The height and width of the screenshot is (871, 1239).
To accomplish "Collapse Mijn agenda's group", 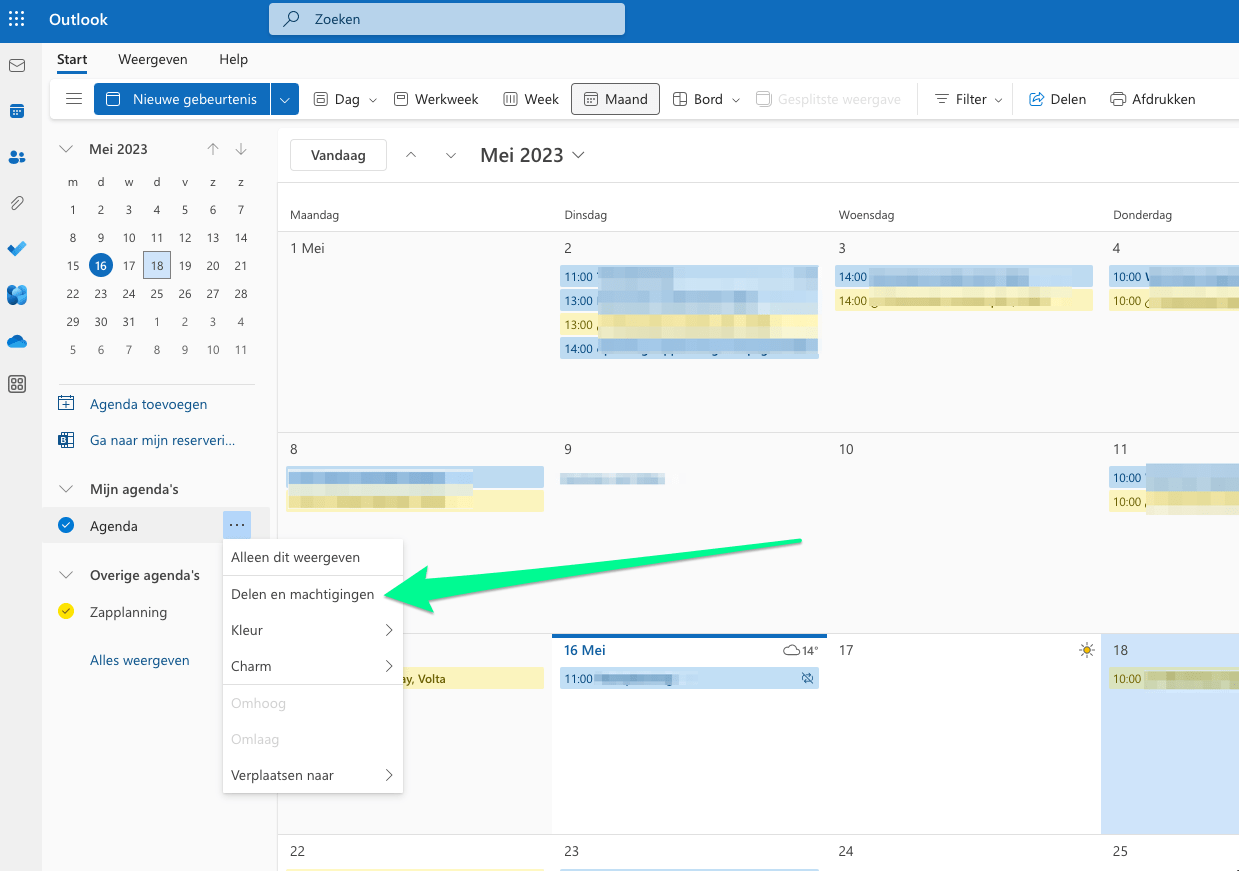I will tap(66, 489).
